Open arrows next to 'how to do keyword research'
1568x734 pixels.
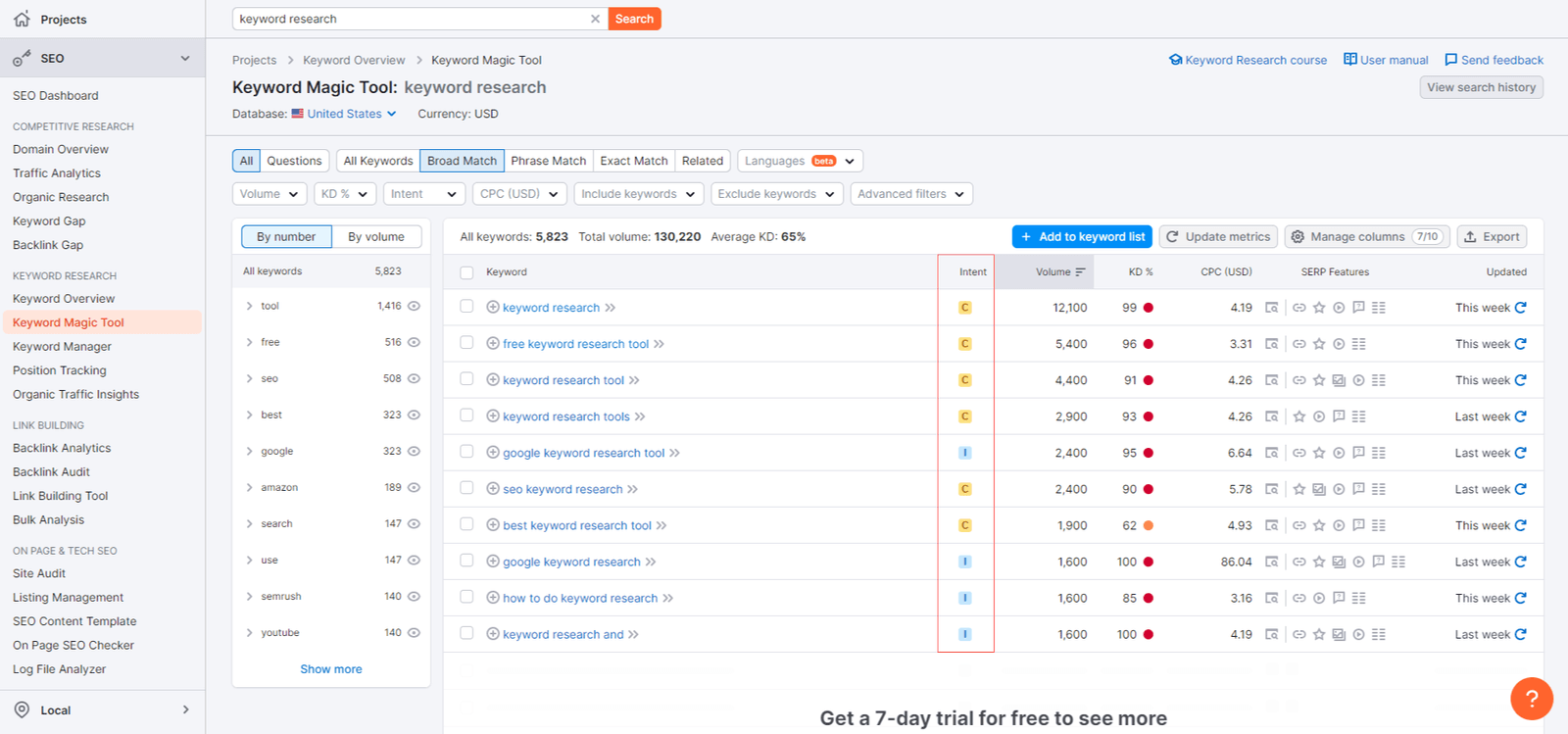(x=667, y=598)
